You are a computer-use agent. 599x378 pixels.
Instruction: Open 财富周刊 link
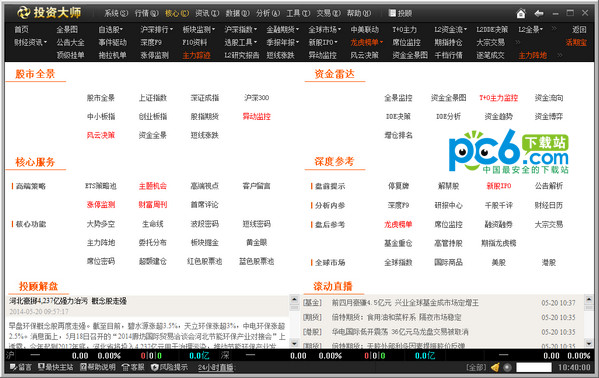153,204
